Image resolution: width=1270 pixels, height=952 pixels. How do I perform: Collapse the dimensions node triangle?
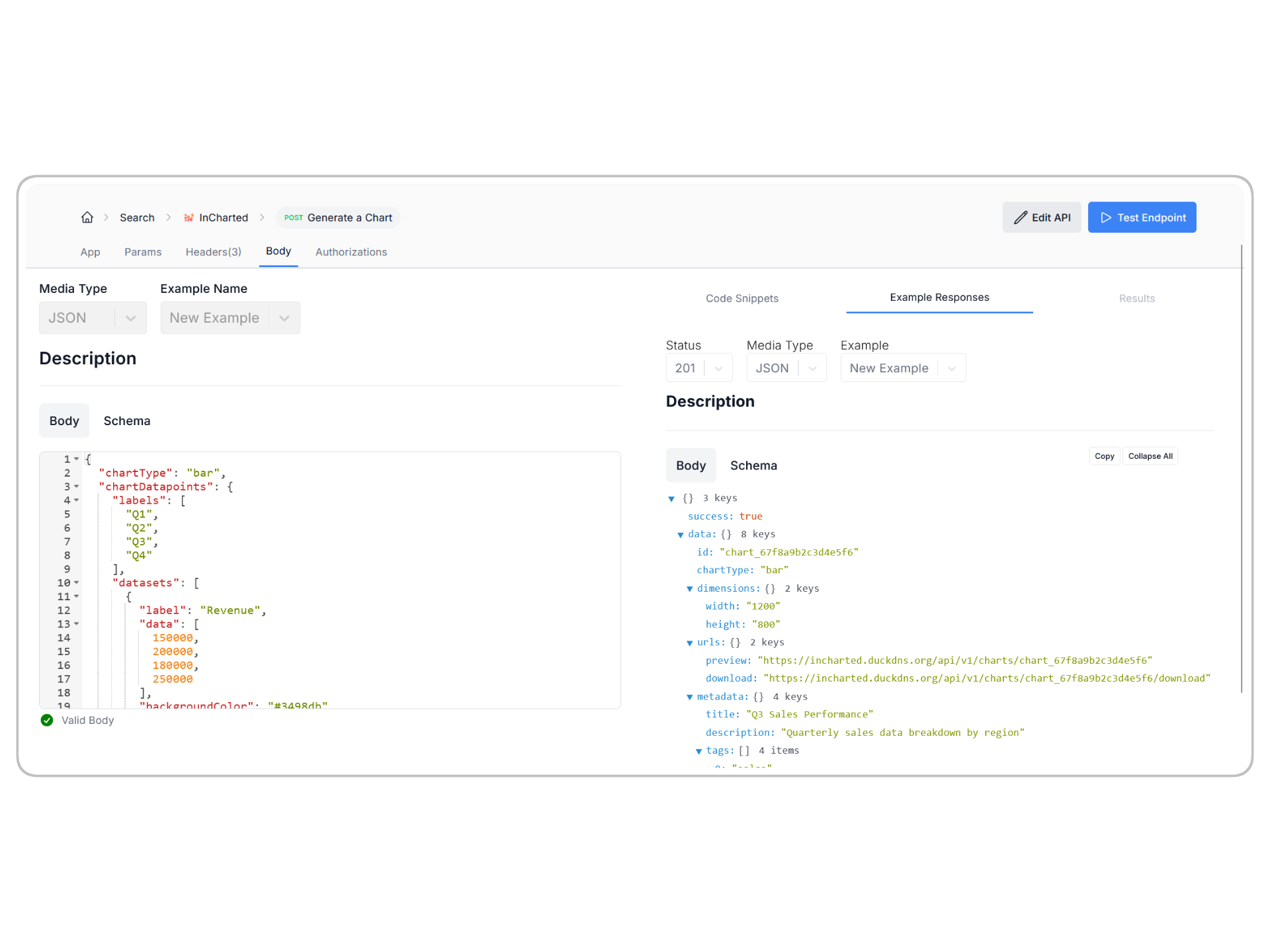pyautogui.click(x=689, y=589)
